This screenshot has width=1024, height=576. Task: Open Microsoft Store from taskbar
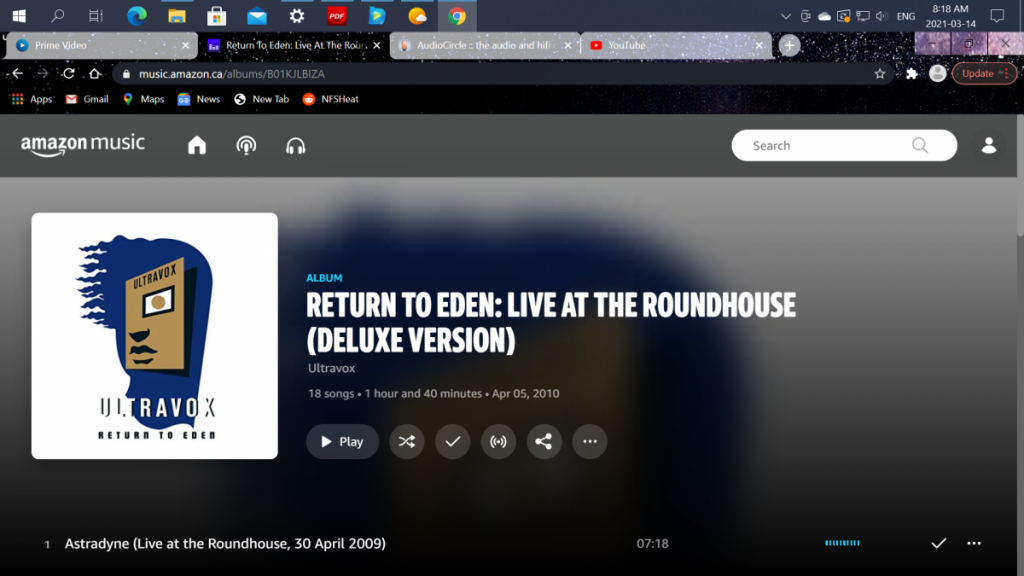click(x=216, y=16)
